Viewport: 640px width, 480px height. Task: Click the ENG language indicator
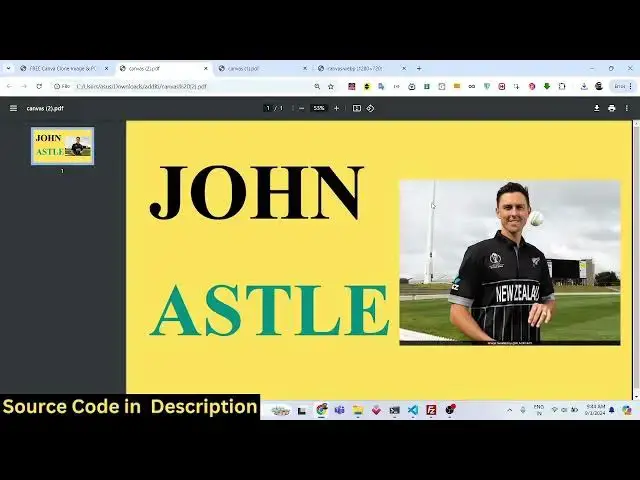pyautogui.click(x=539, y=410)
